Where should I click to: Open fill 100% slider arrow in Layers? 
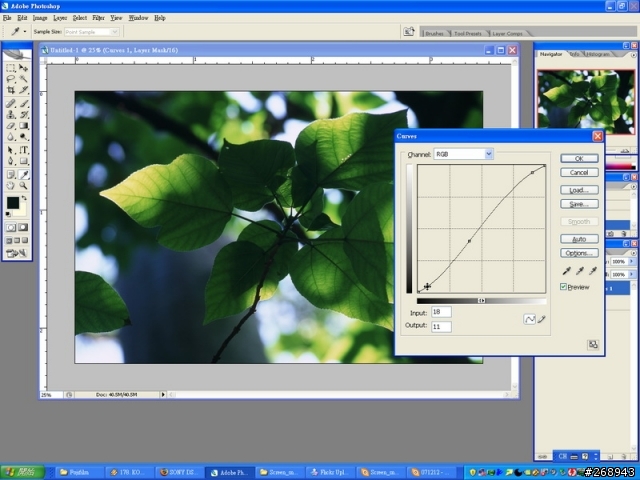tap(632, 275)
